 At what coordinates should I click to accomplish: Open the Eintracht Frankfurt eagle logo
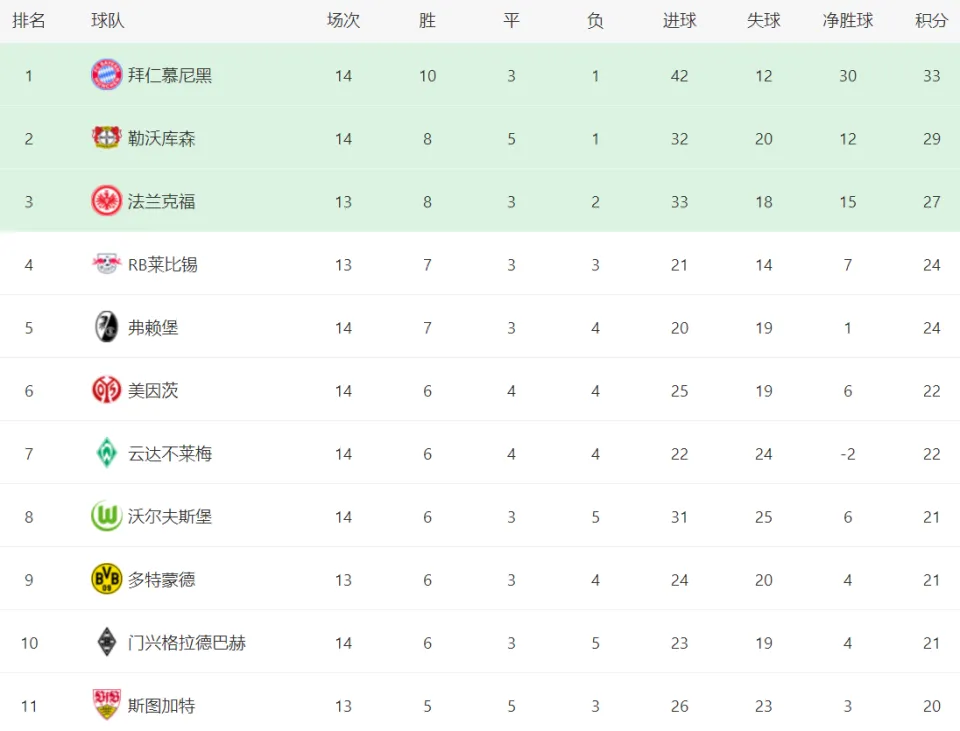pyautogui.click(x=107, y=201)
